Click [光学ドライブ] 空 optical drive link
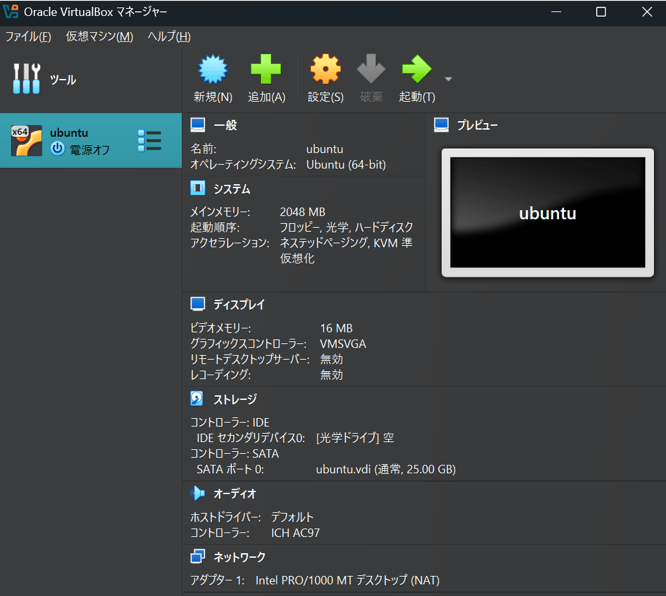The width and height of the screenshot is (666, 596). point(355,438)
